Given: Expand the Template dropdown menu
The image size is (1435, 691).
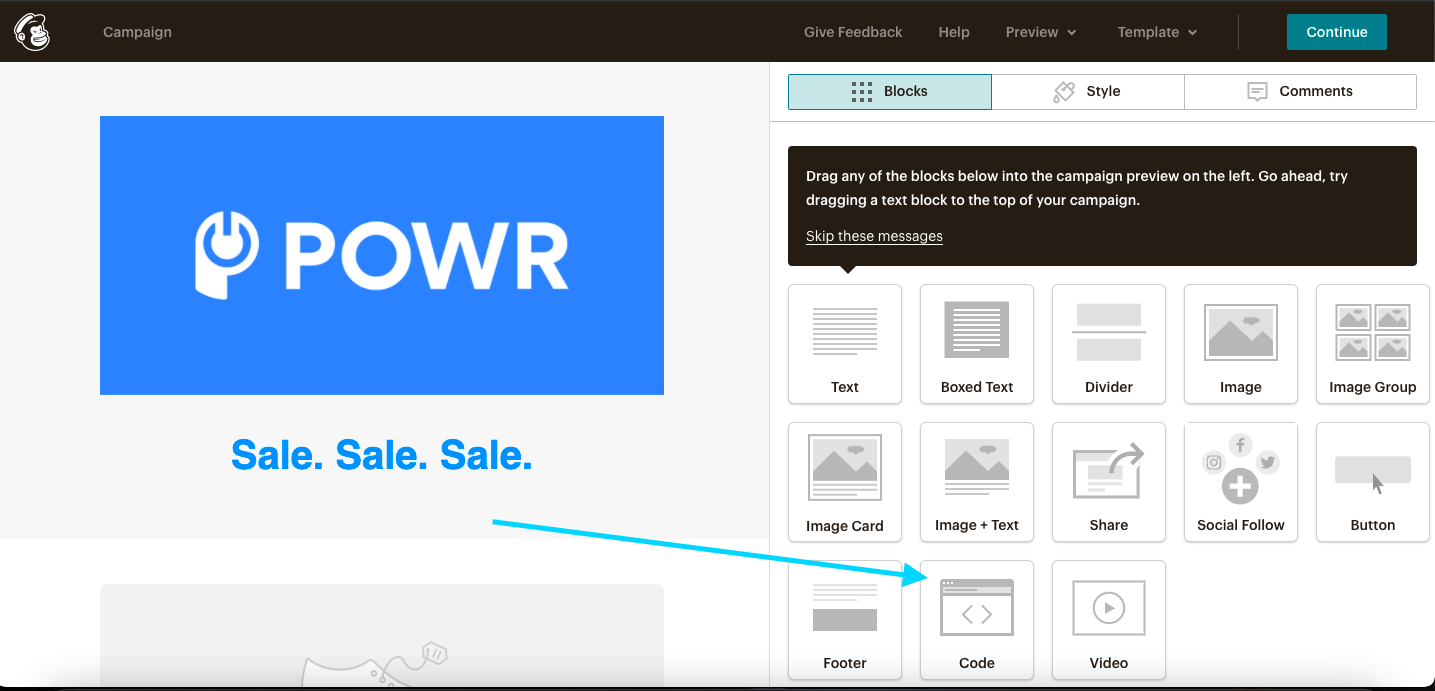Looking at the screenshot, I should (1157, 32).
